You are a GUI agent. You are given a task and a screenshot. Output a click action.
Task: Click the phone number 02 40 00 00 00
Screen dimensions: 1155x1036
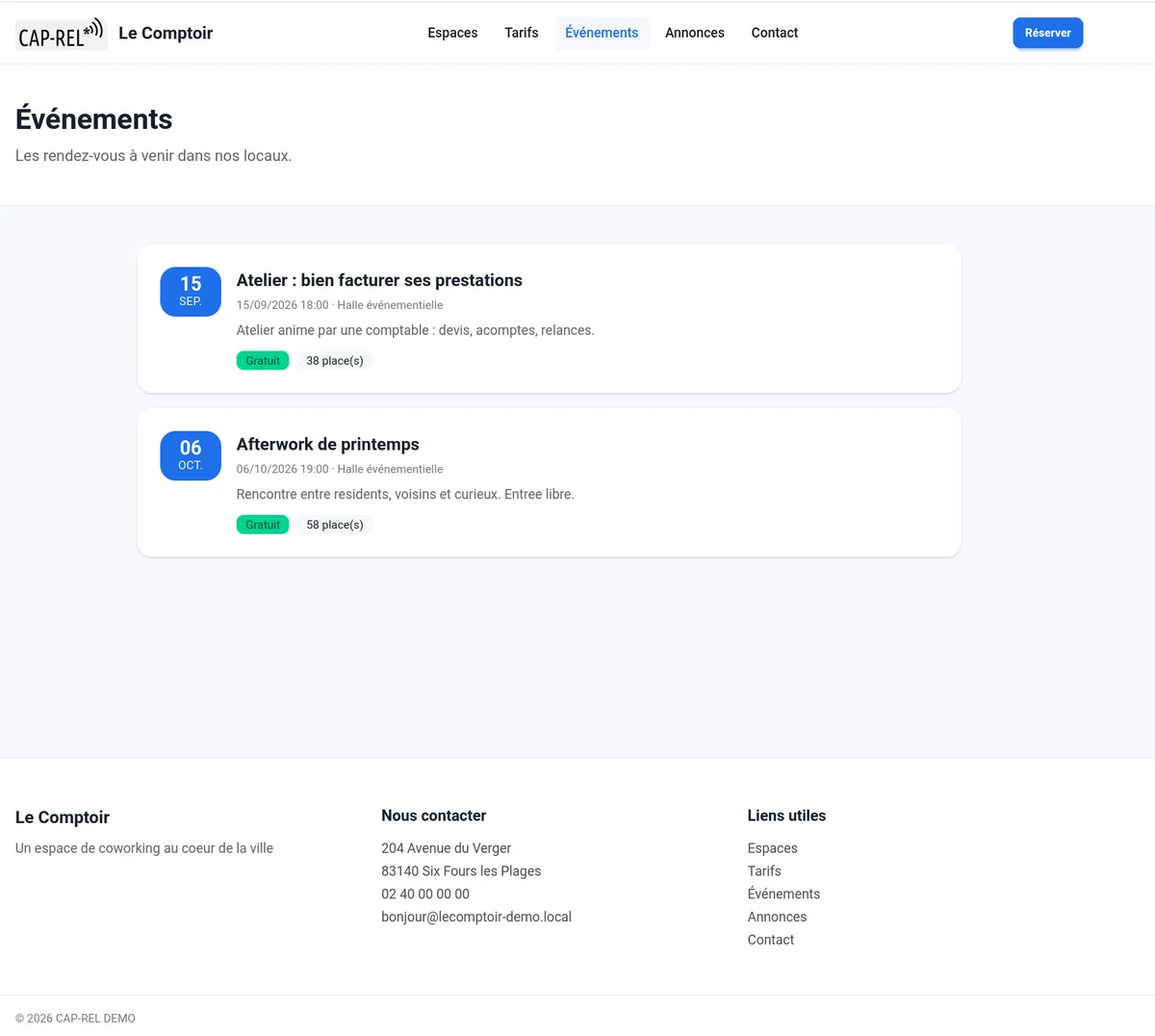pos(425,894)
